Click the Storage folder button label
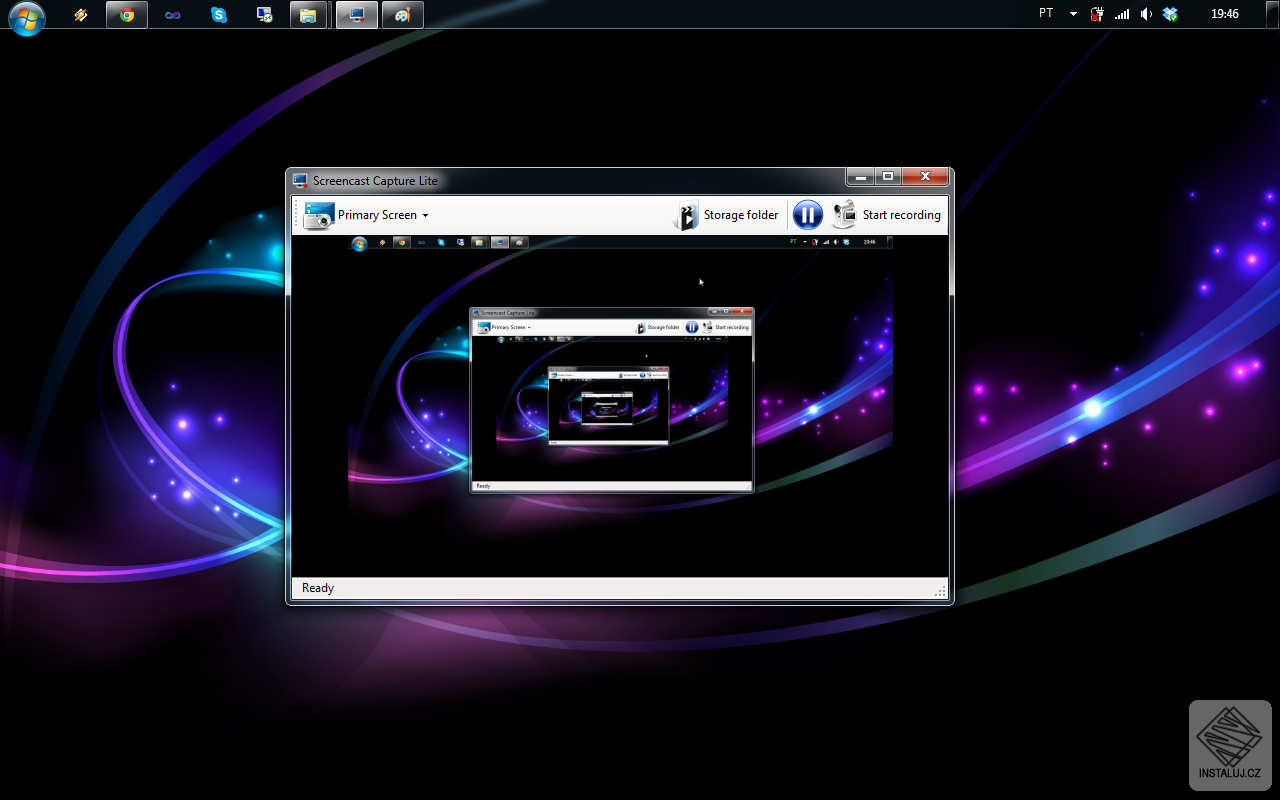 tap(741, 214)
